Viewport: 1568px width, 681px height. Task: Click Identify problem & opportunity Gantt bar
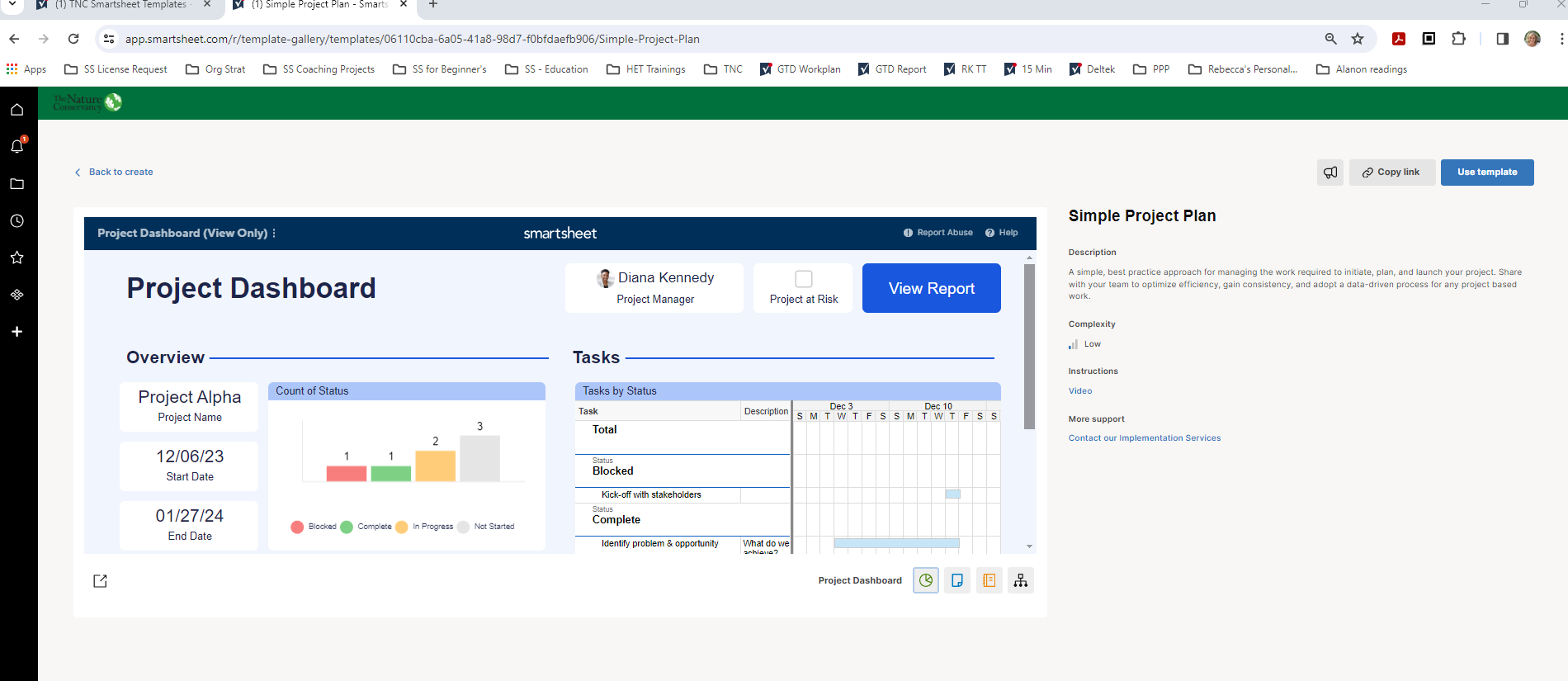(x=896, y=543)
